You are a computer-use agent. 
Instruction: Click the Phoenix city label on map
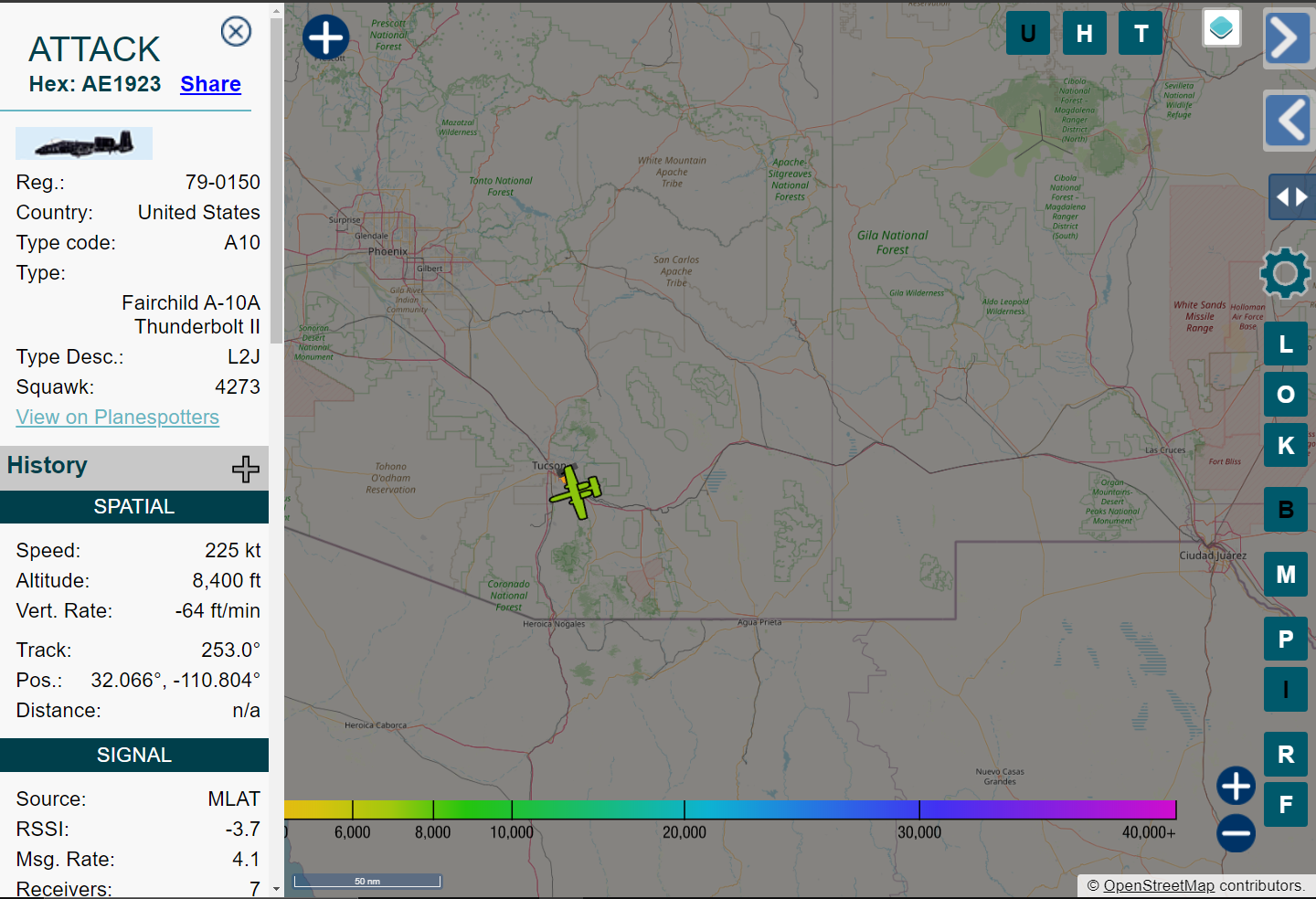(388, 251)
